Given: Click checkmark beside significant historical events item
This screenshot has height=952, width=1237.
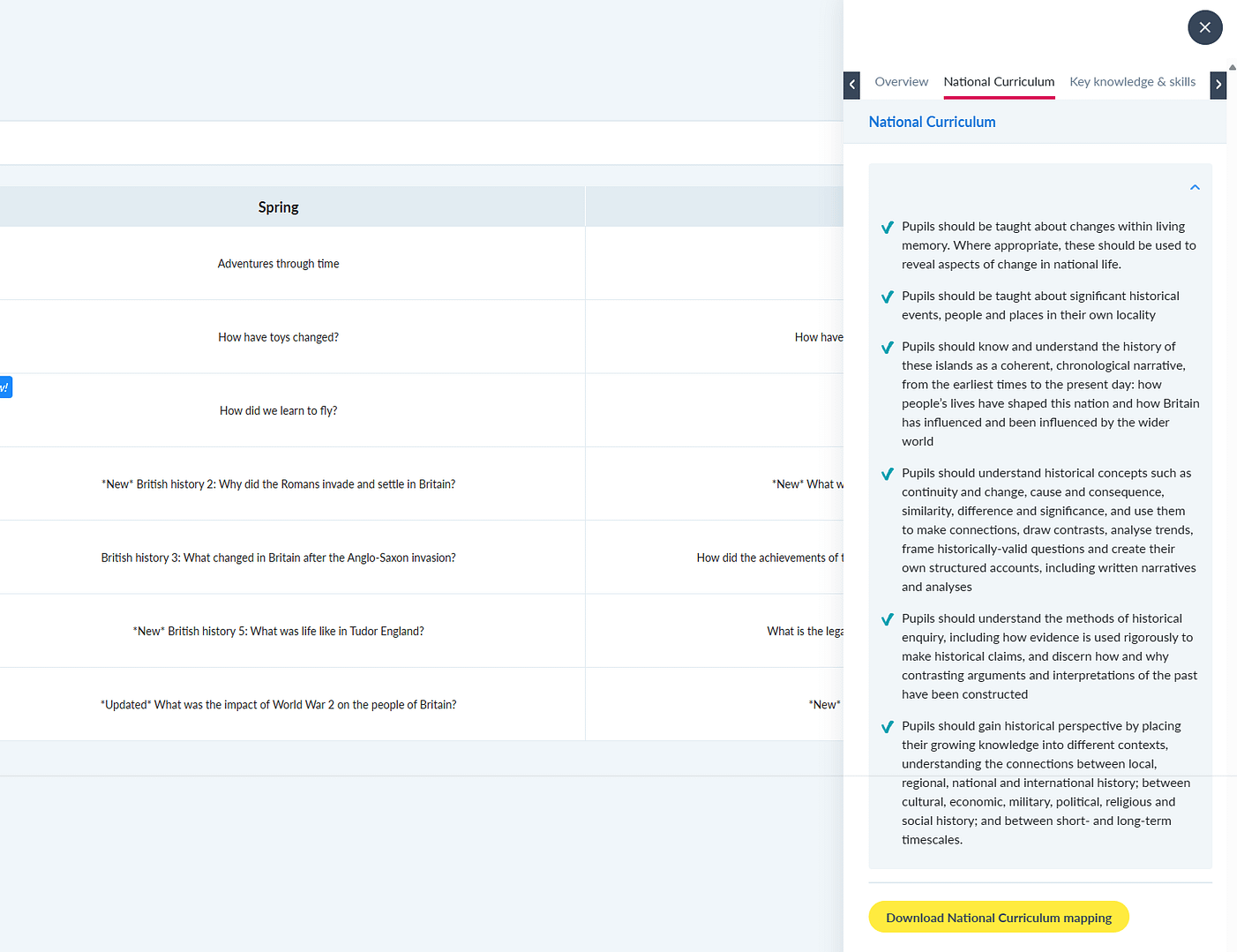Looking at the screenshot, I should pos(887,297).
